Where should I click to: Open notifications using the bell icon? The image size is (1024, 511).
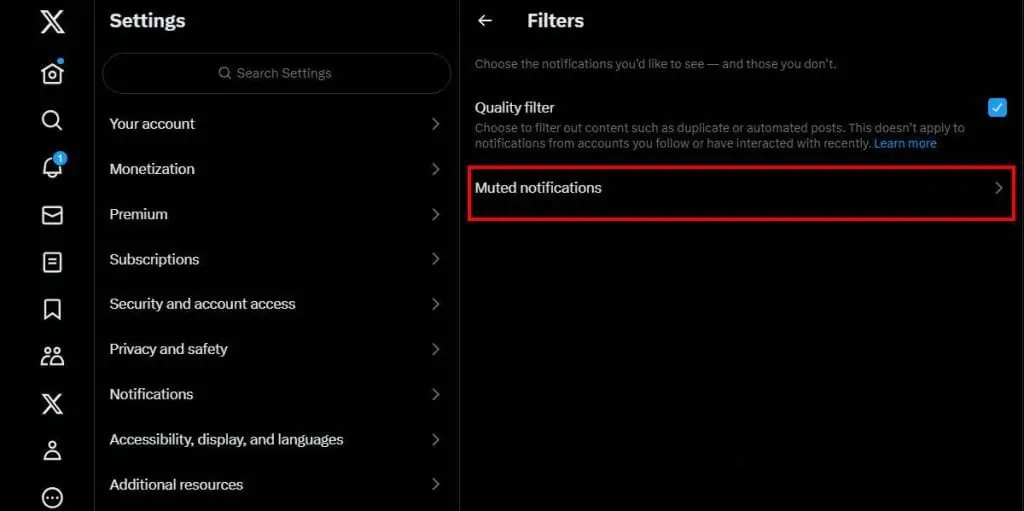(x=52, y=167)
